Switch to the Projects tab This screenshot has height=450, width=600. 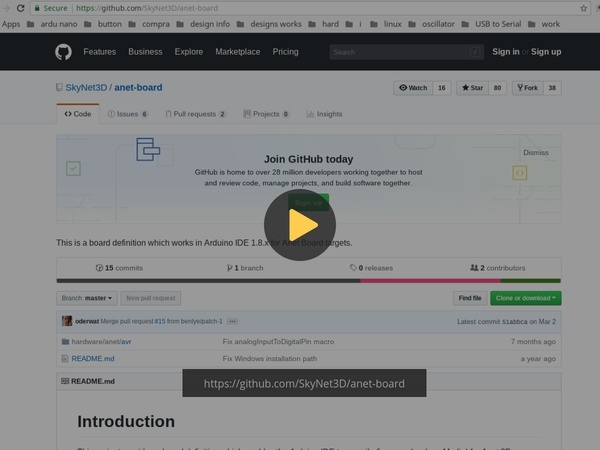coord(266,114)
